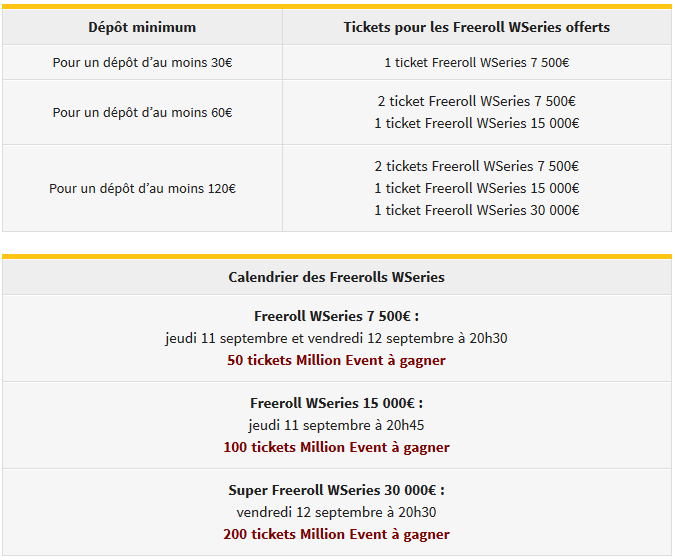Click the "vendredi 12 septembre à 20h30" schedule
The height and width of the screenshot is (560, 675).
tap(336, 512)
